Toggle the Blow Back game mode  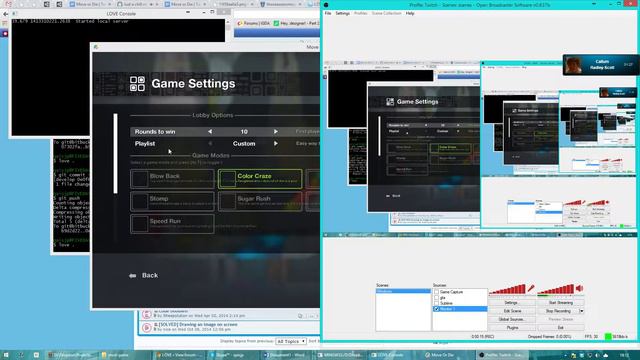point(172,179)
